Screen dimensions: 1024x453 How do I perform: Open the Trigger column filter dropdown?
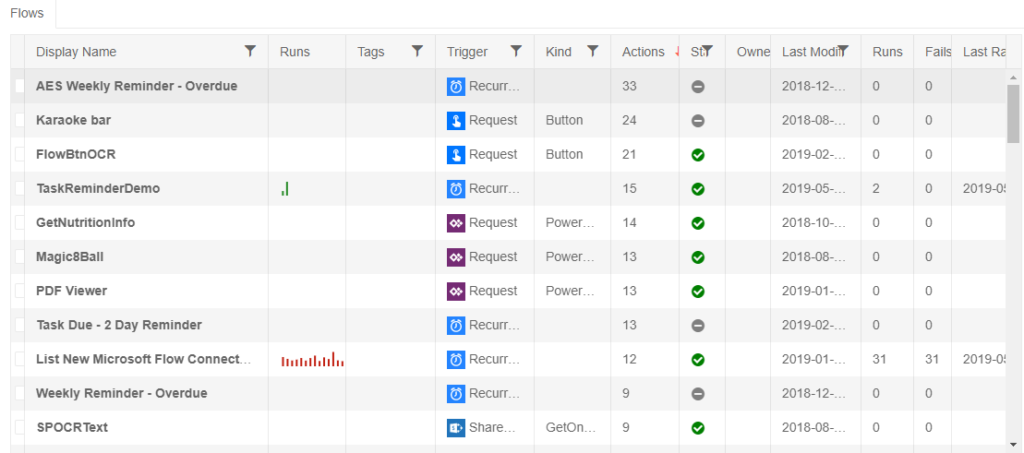click(x=516, y=51)
